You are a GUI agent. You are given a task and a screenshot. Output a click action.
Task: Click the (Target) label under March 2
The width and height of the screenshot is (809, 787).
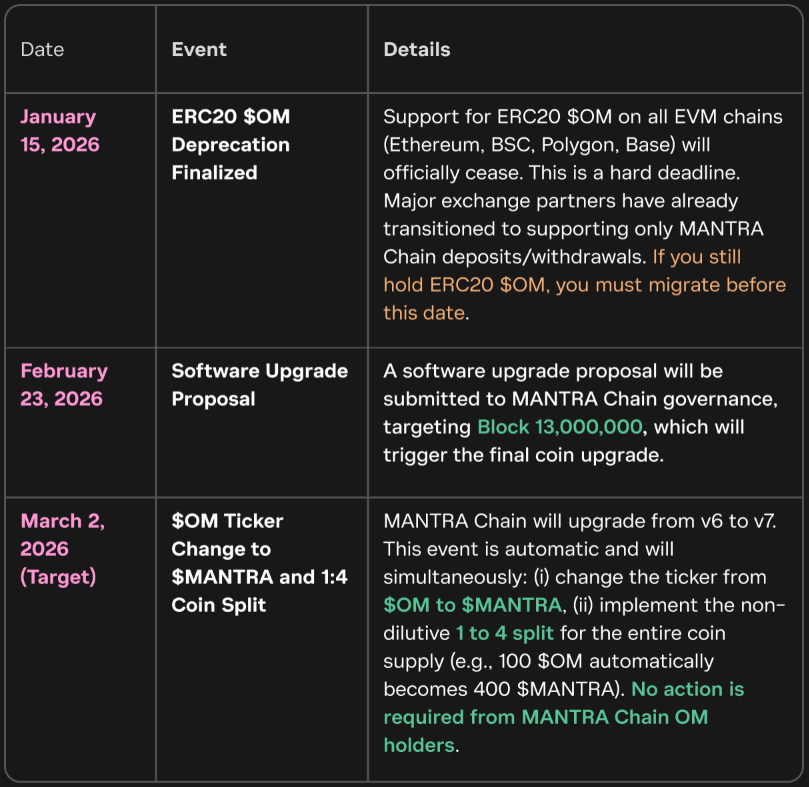click(62, 575)
